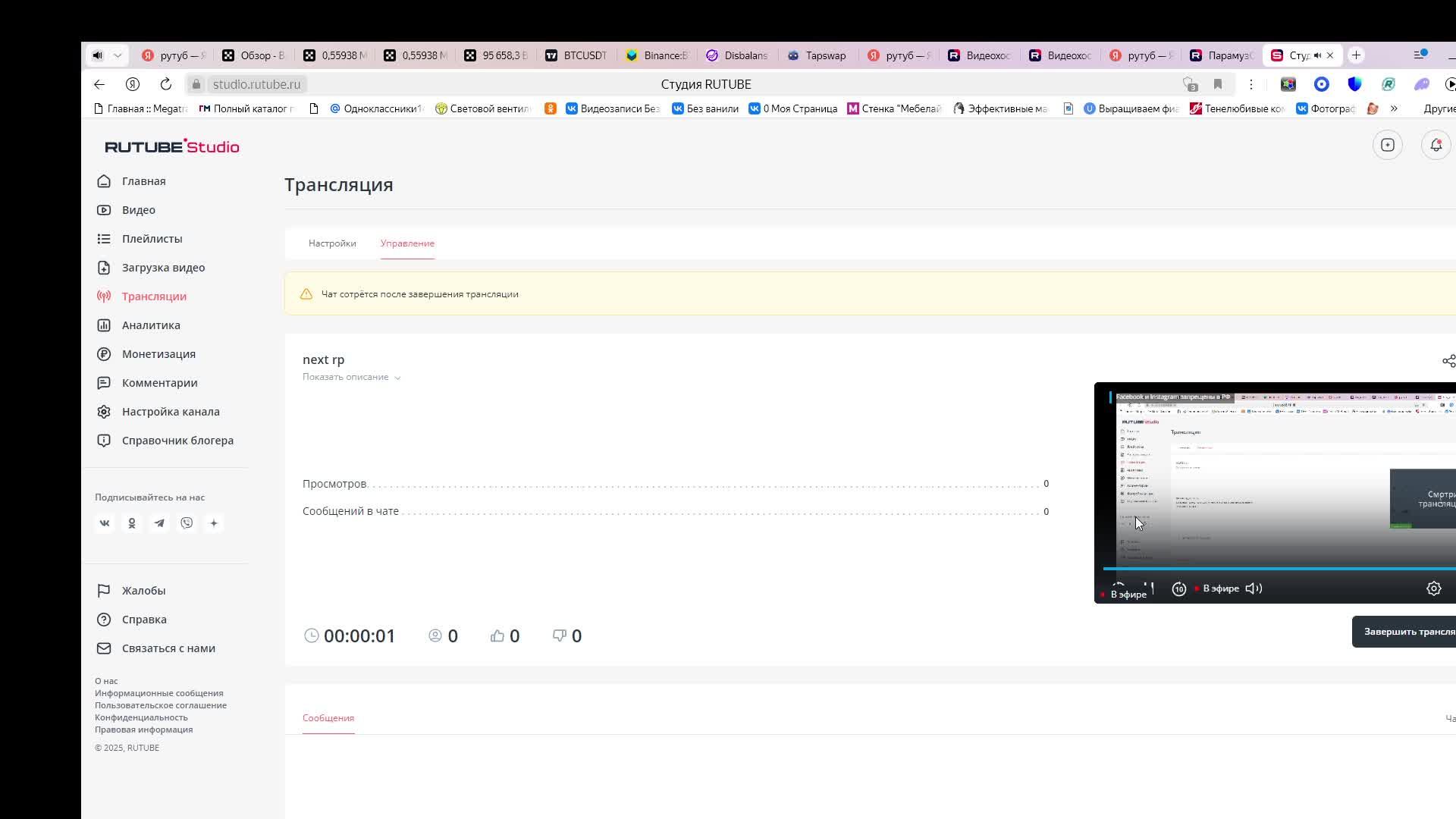Open Монетизация section in the sidebar

158,354
